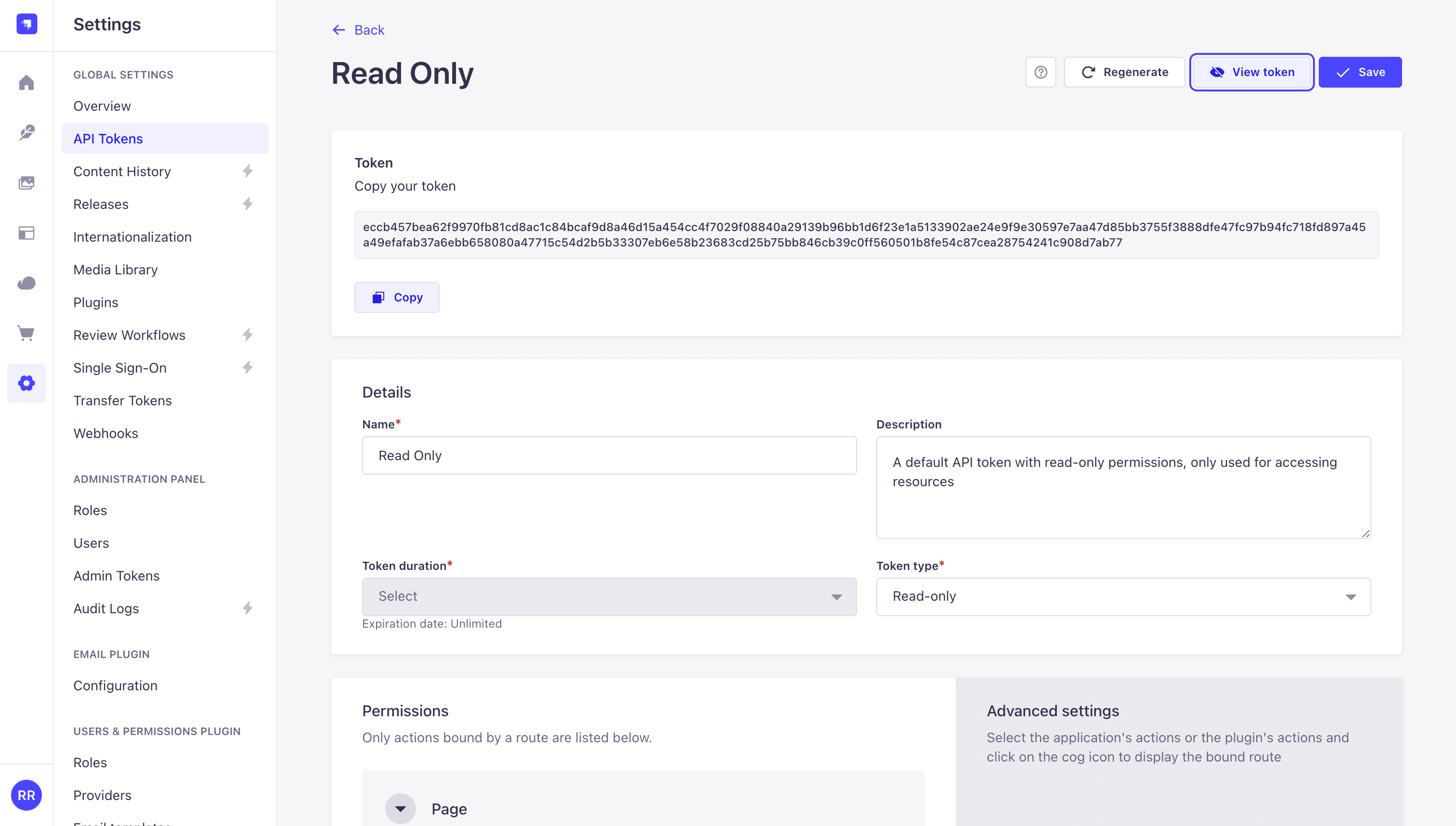Click the Strapi logo icon
Screen dimensions: 1456x826
(x=26, y=25)
